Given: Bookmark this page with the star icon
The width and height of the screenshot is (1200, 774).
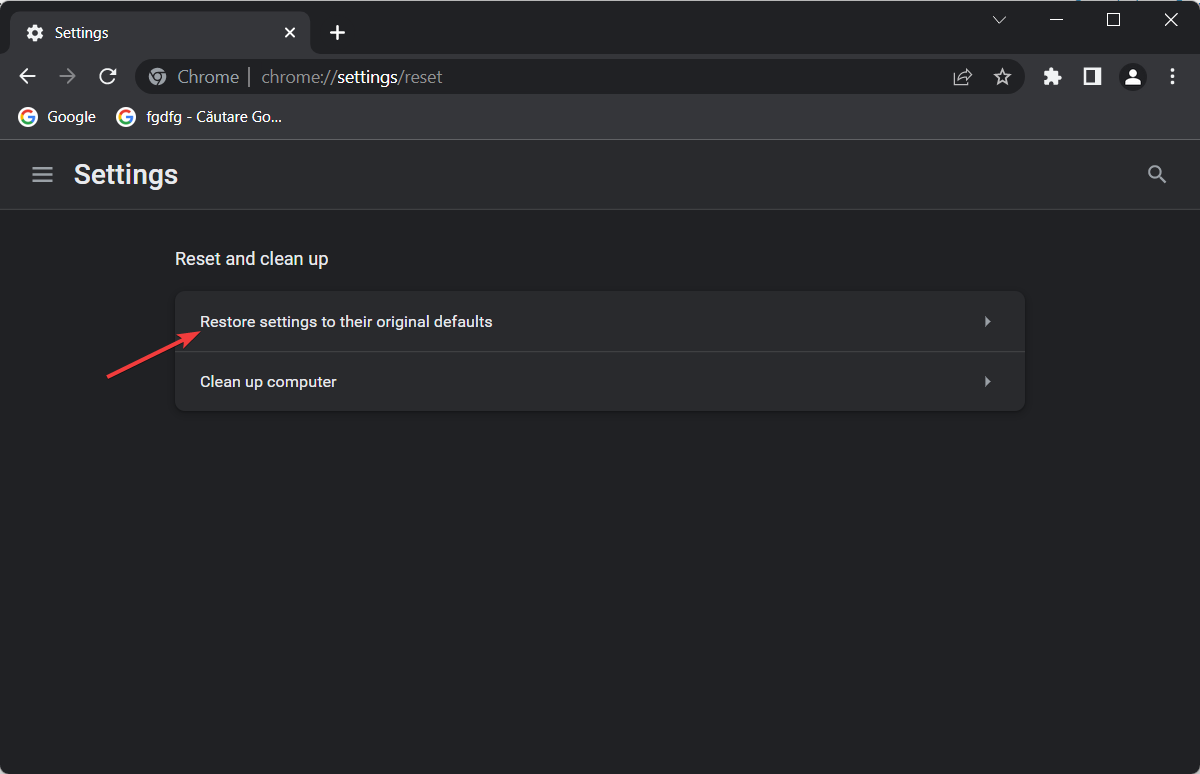Looking at the screenshot, I should click(1002, 76).
